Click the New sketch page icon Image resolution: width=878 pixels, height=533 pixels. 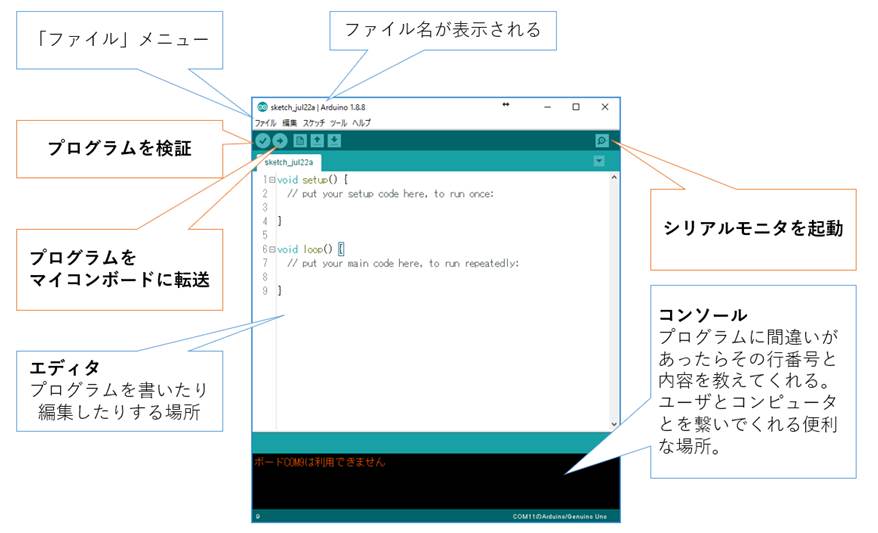[300, 141]
